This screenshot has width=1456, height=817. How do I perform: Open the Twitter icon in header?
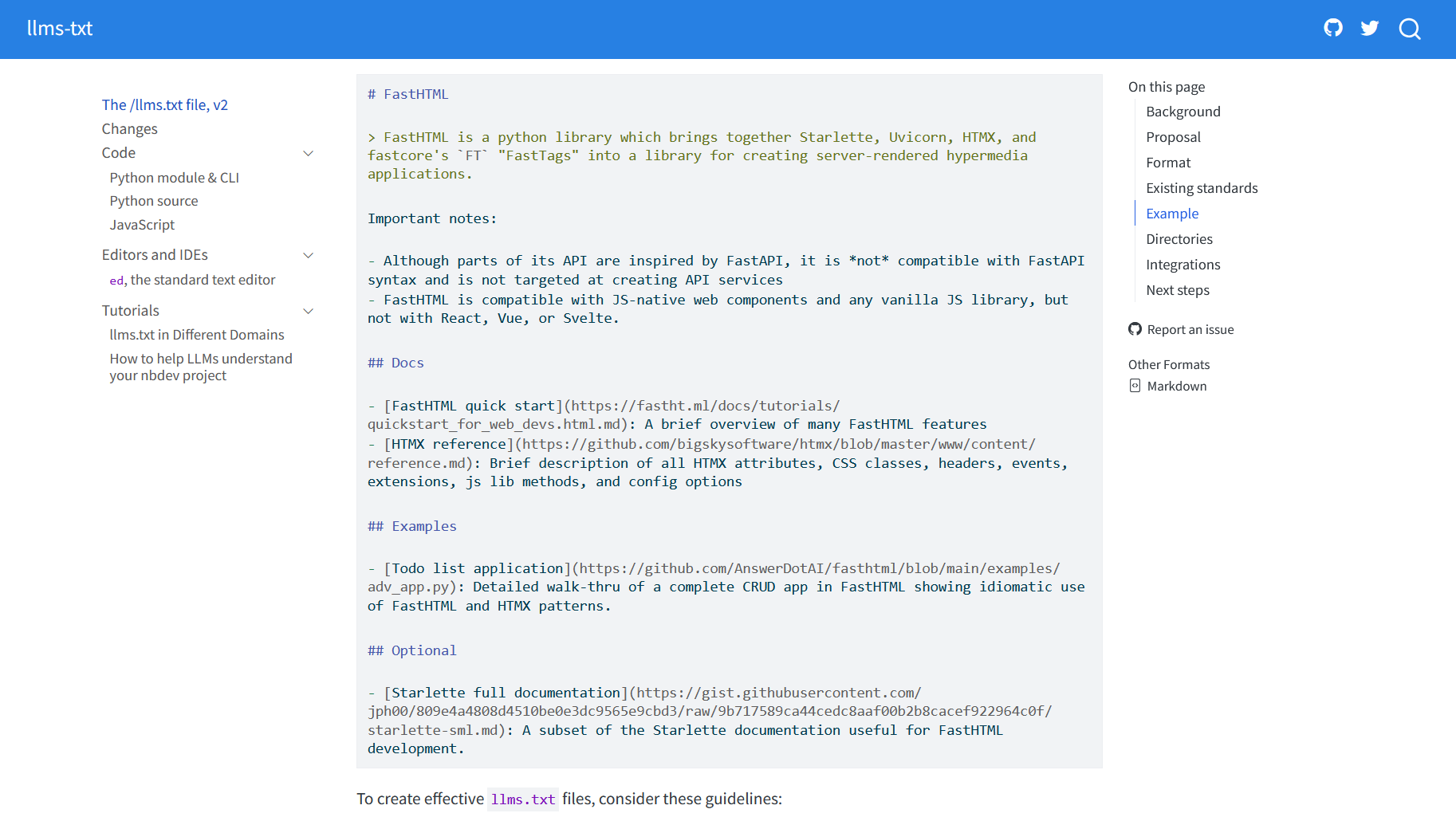[x=1369, y=29]
